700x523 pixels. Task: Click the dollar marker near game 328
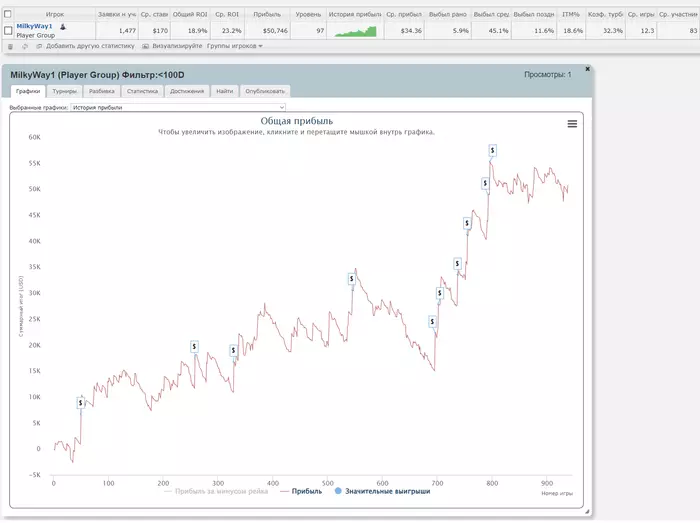click(x=233, y=350)
